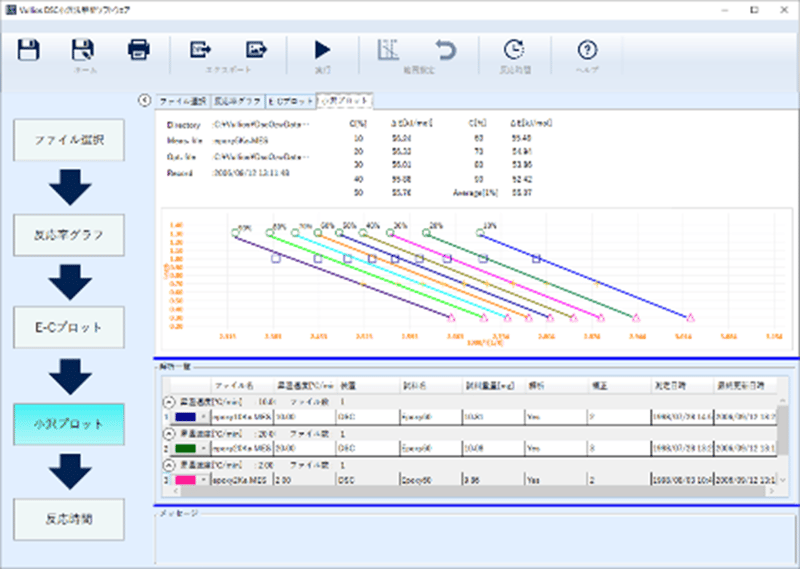Click the Yes analysis cell in row 2

[556, 449]
